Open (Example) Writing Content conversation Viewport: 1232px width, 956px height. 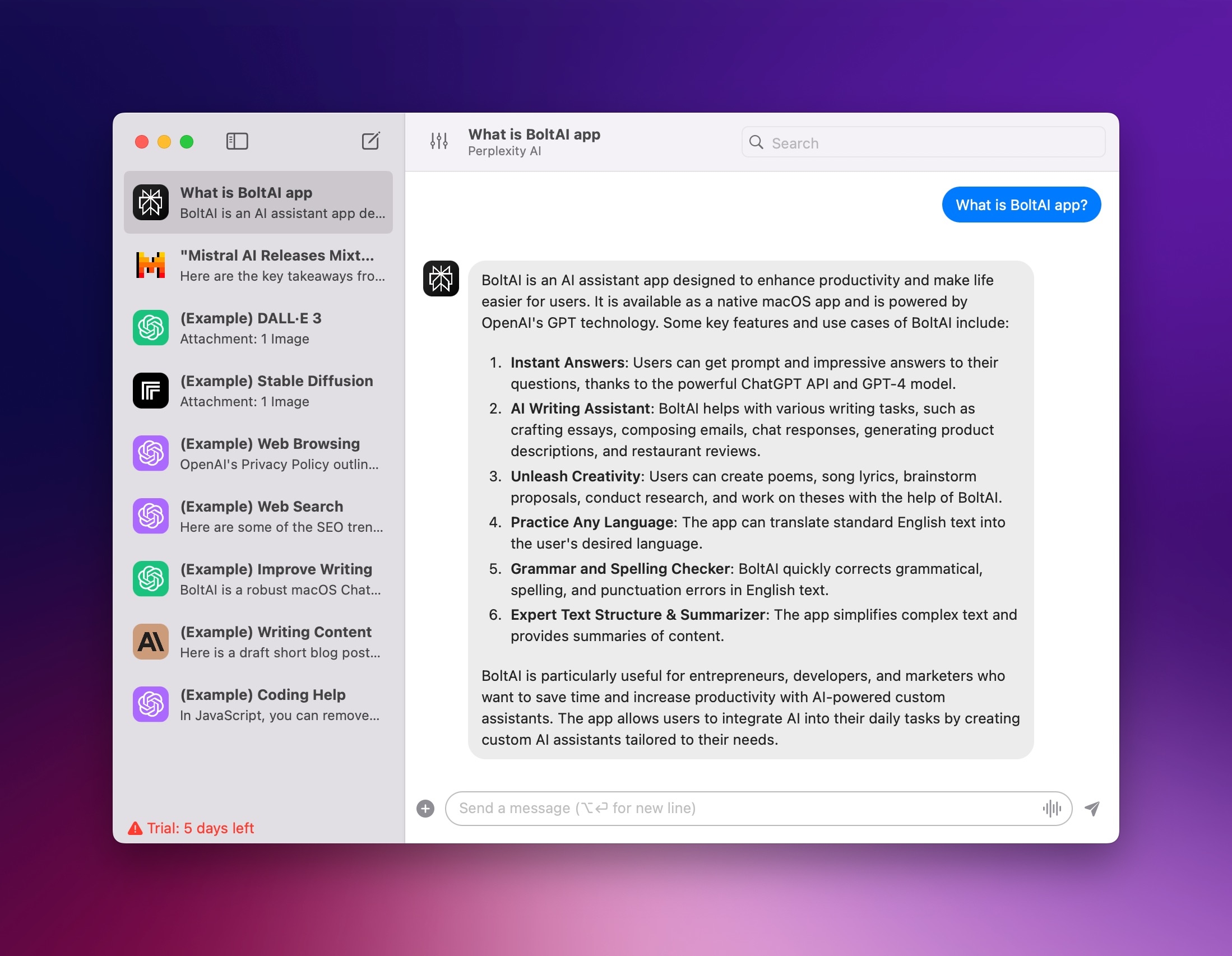pos(258,641)
